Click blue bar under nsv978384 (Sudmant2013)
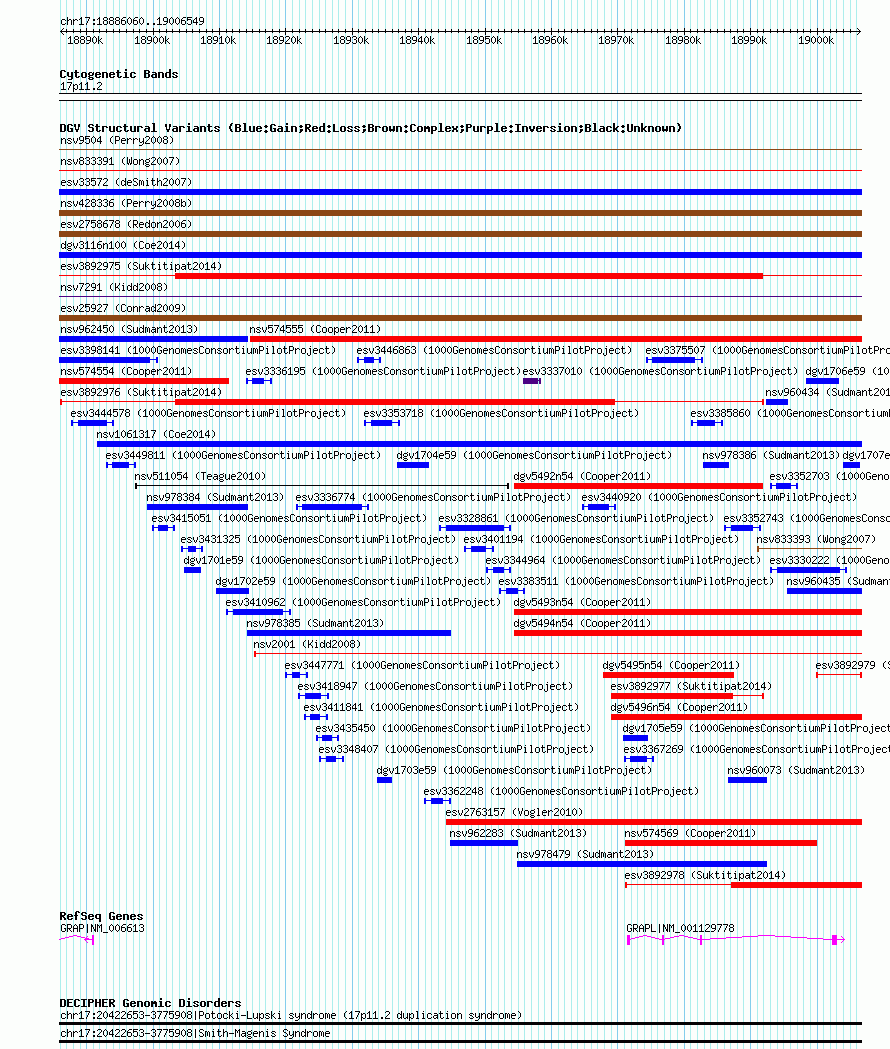The width and height of the screenshot is (890, 1049). [x=197, y=507]
